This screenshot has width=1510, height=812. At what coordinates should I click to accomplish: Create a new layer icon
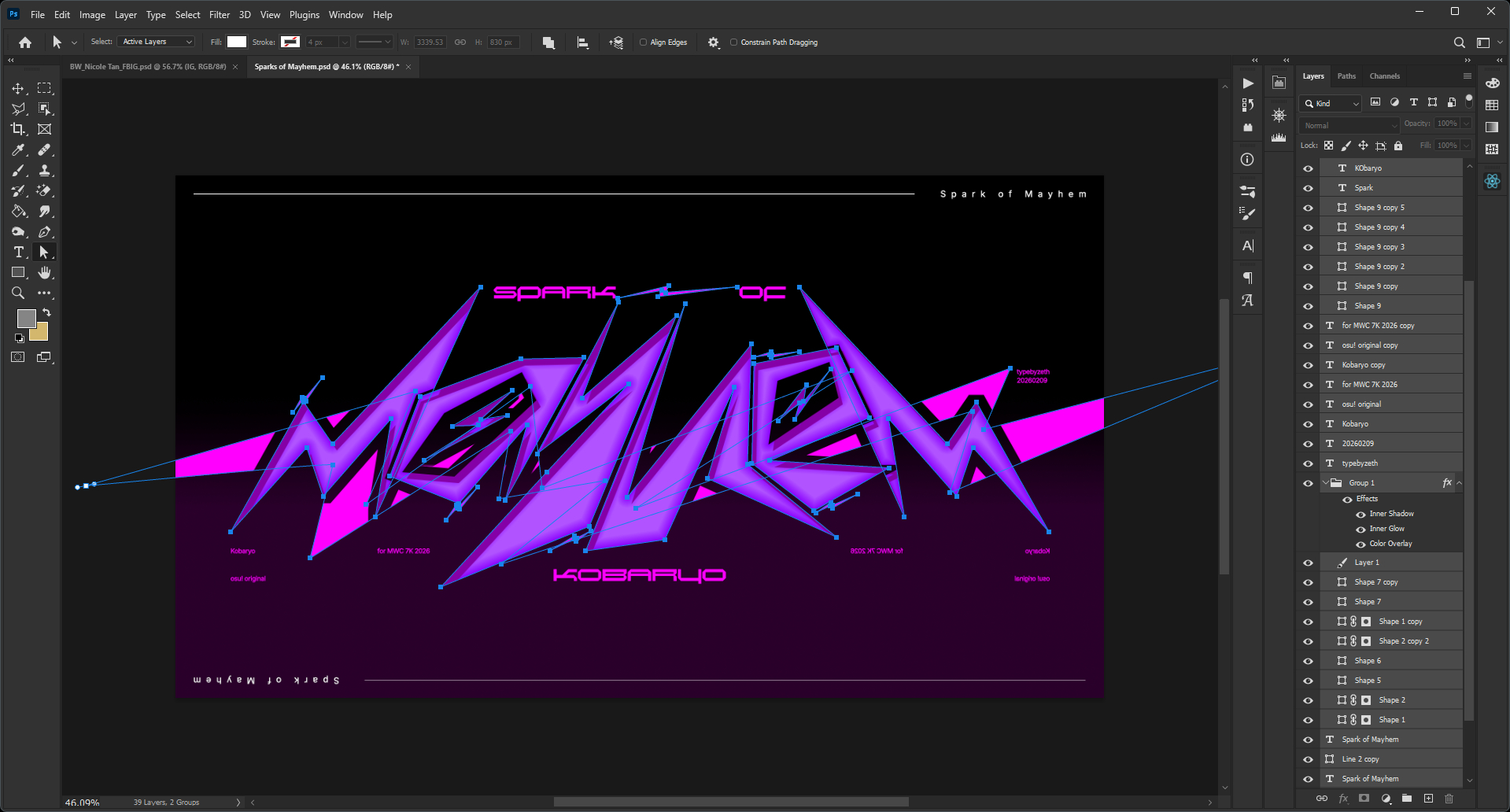pos(1428,798)
